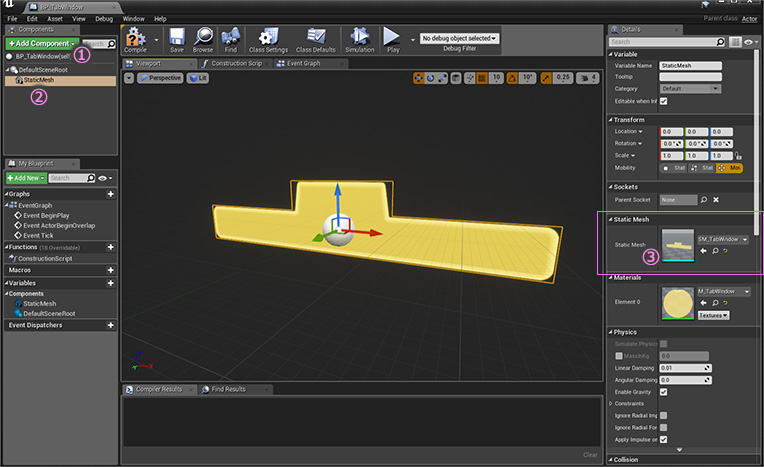Add new macro with Macros plus
The height and width of the screenshot is (467, 764).
111,270
